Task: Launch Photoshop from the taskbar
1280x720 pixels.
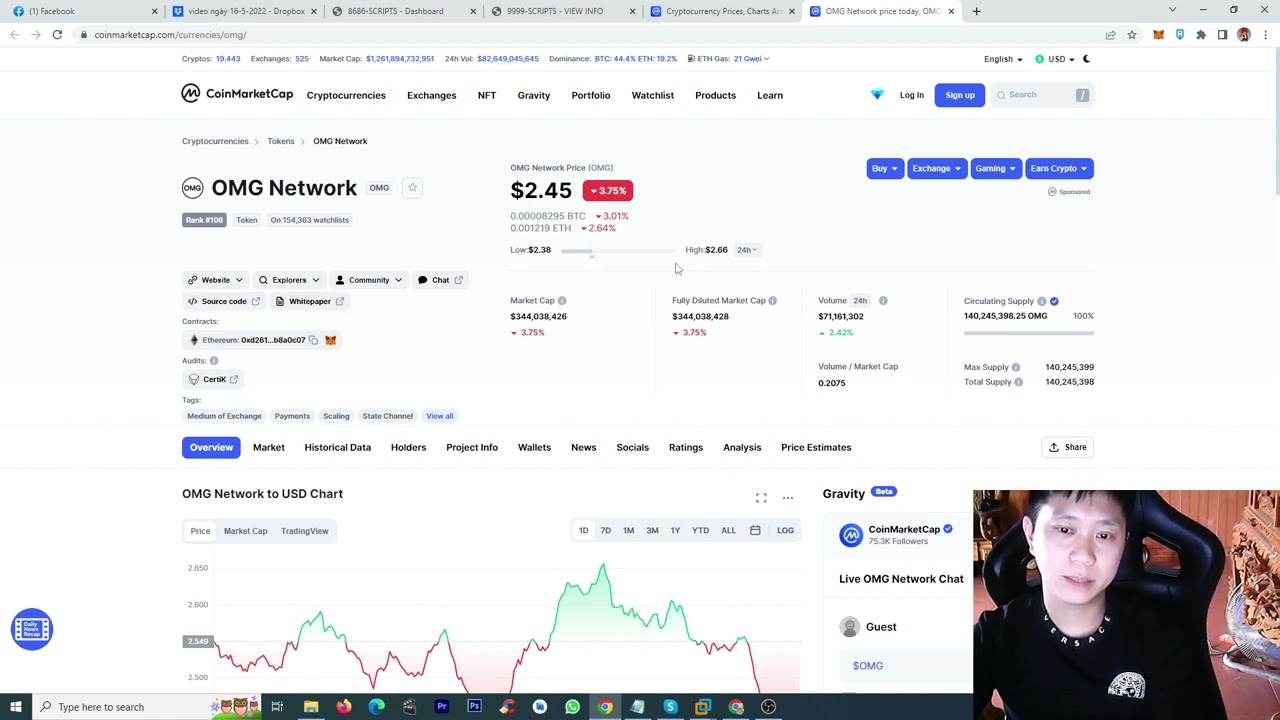Action: [474, 707]
